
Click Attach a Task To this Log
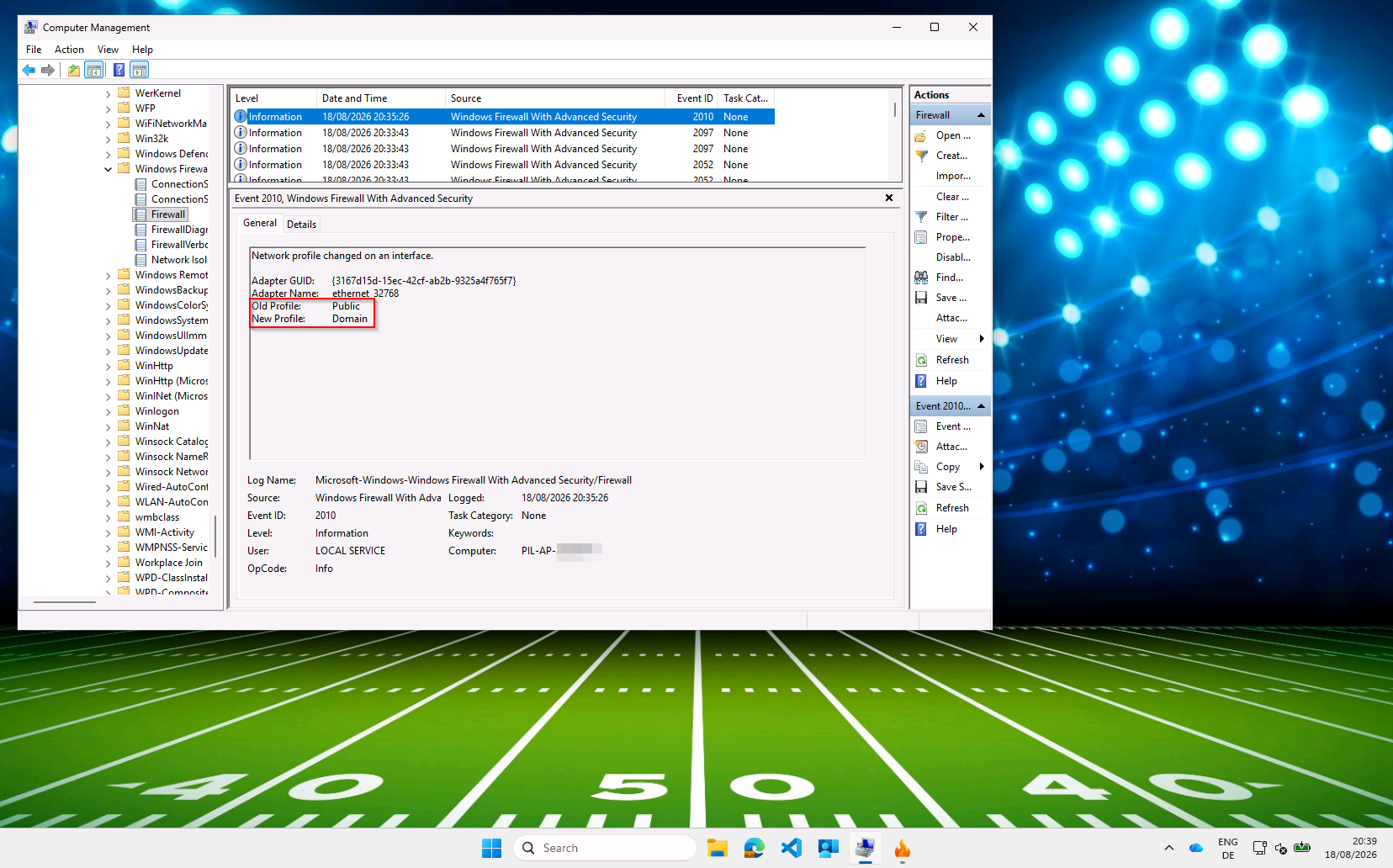(x=951, y=318)
